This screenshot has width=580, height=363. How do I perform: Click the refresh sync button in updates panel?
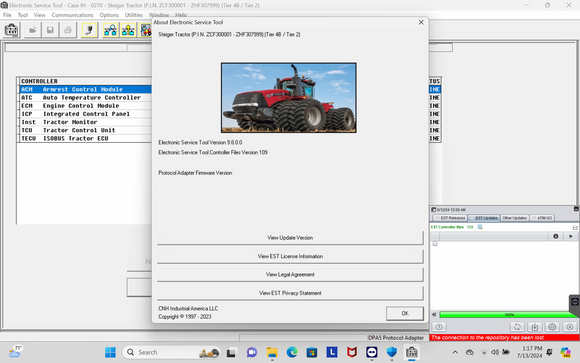click(517, 327)
